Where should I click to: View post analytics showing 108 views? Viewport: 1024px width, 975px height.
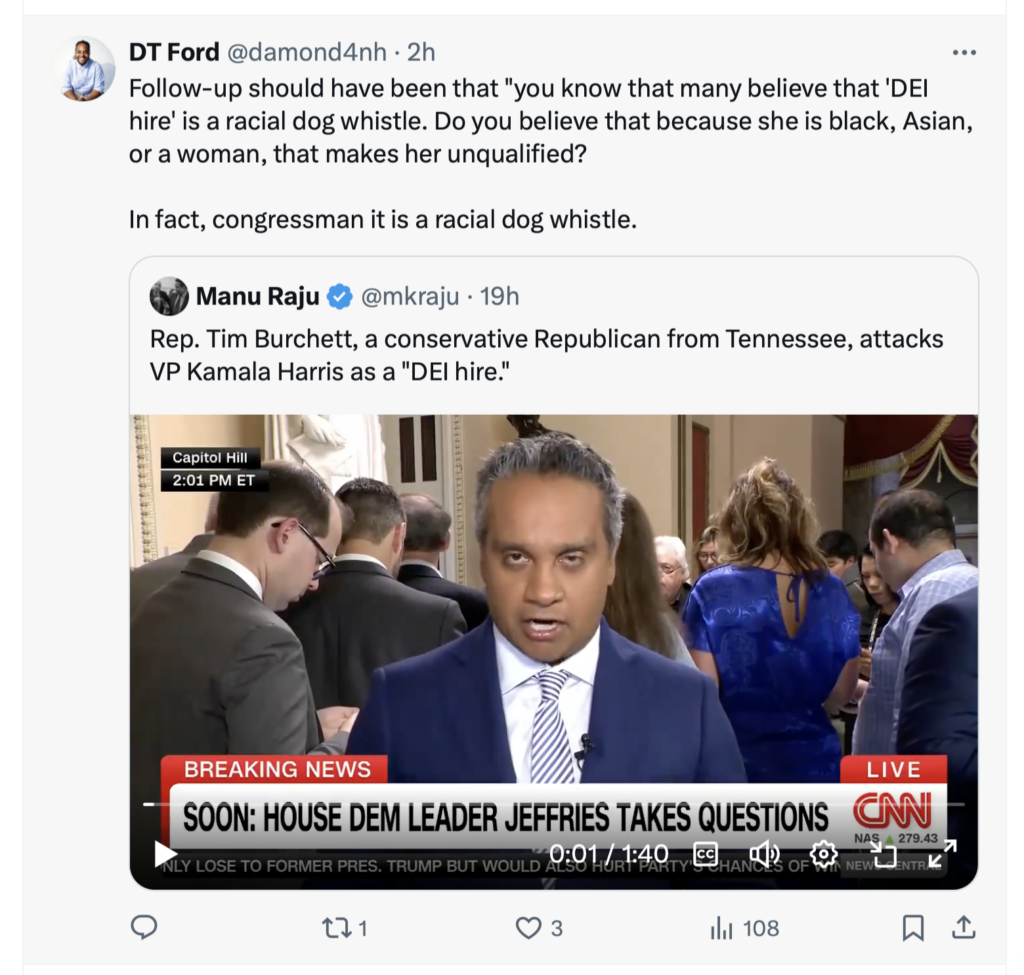(x=744, y=928)
